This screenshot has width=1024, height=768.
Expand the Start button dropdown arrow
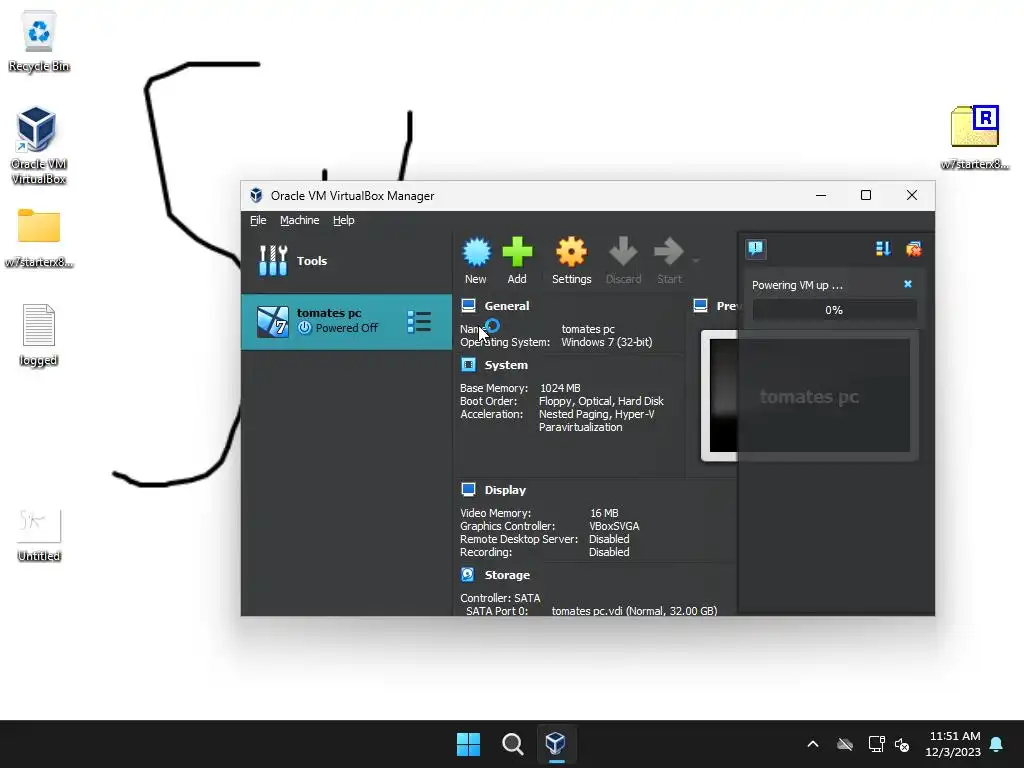tap(696, 261)
